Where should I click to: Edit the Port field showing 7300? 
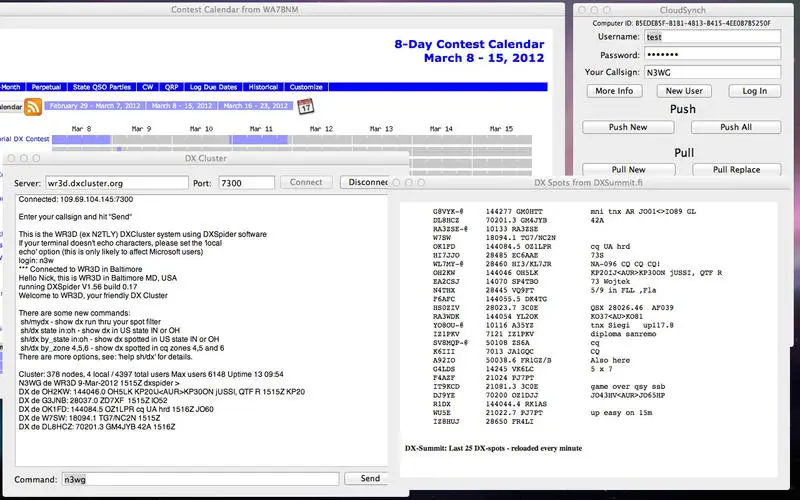point(246,183)
